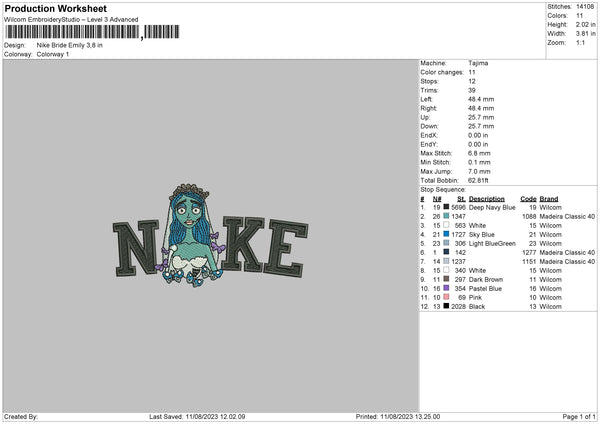Viewport: 600px width, 424px height.
Task: Click the Pastel Blue purple swatch
Action: pos(446,288)
